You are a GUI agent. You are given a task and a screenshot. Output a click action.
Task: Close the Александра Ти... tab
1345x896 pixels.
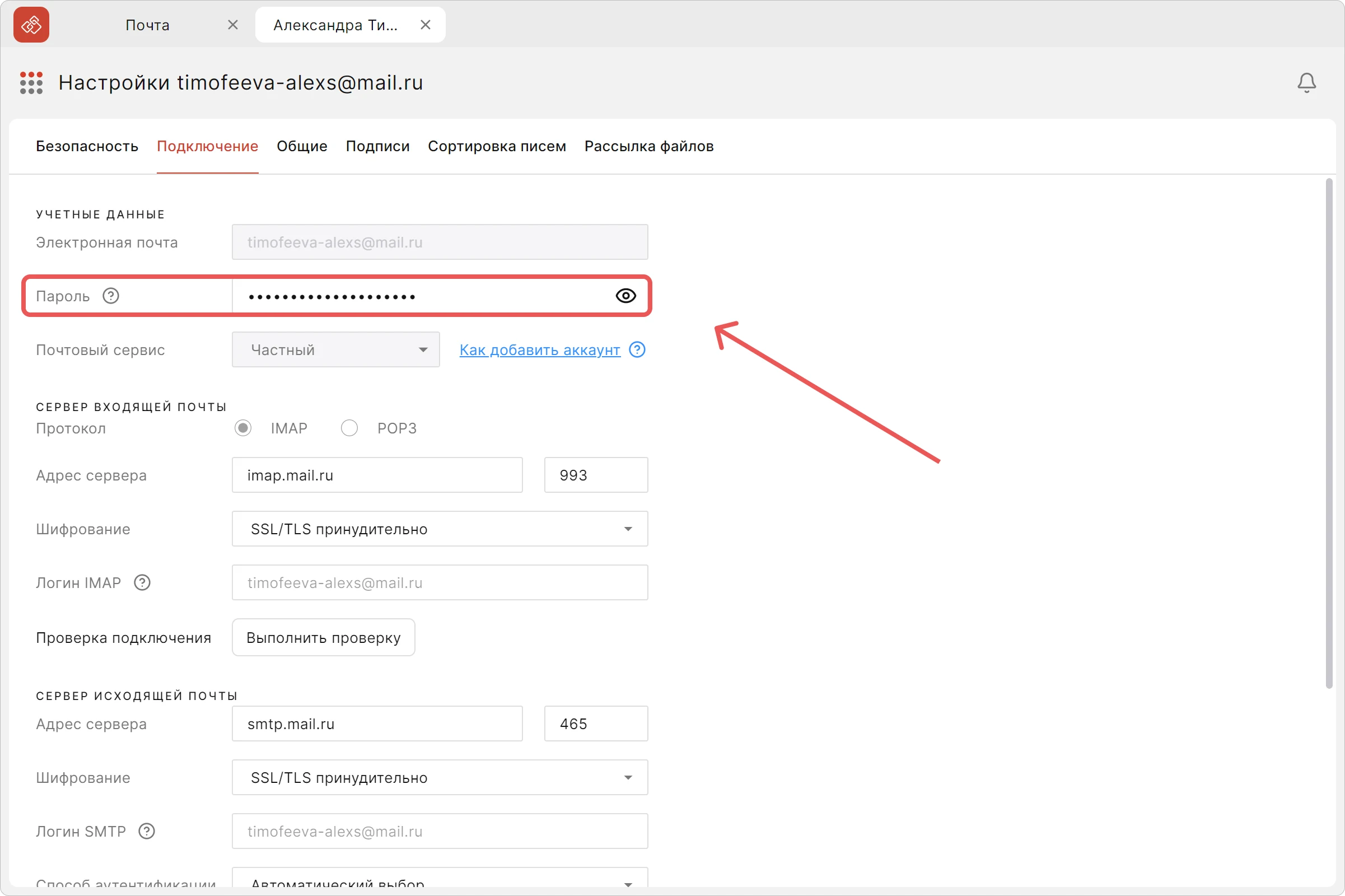point(426,25)
